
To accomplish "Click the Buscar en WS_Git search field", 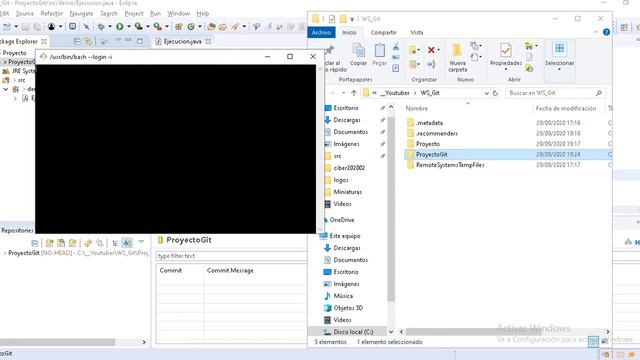I will coord(555,93).
